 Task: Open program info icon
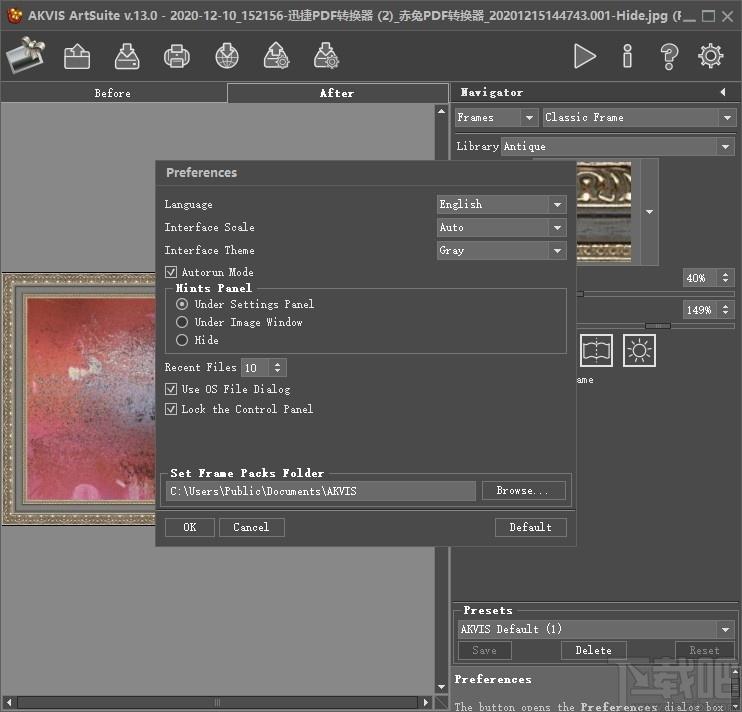pos(627,56)
